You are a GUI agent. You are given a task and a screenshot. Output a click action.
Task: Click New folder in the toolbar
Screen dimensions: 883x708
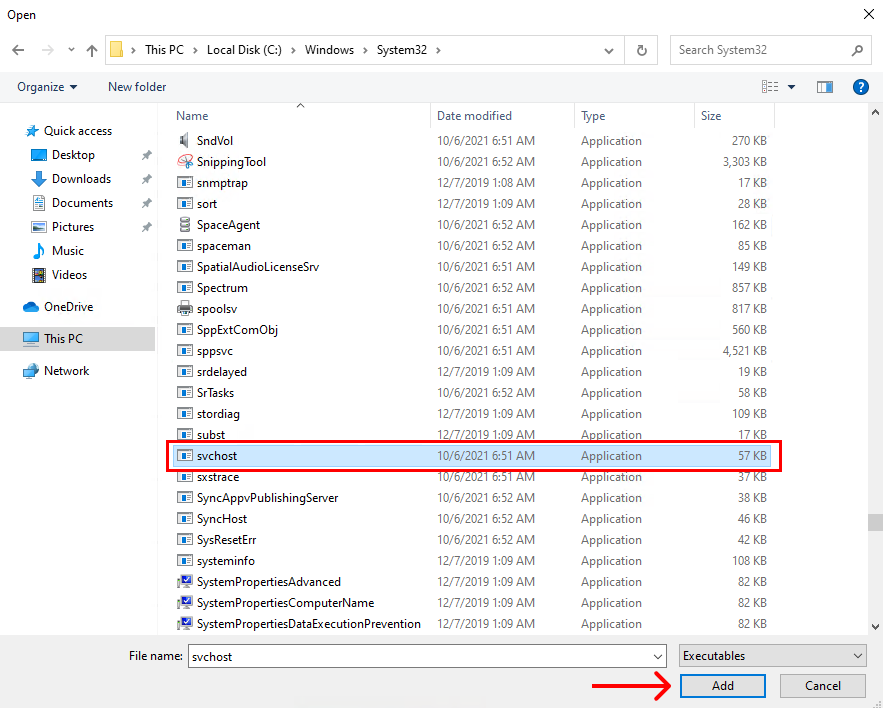[137, 87]
